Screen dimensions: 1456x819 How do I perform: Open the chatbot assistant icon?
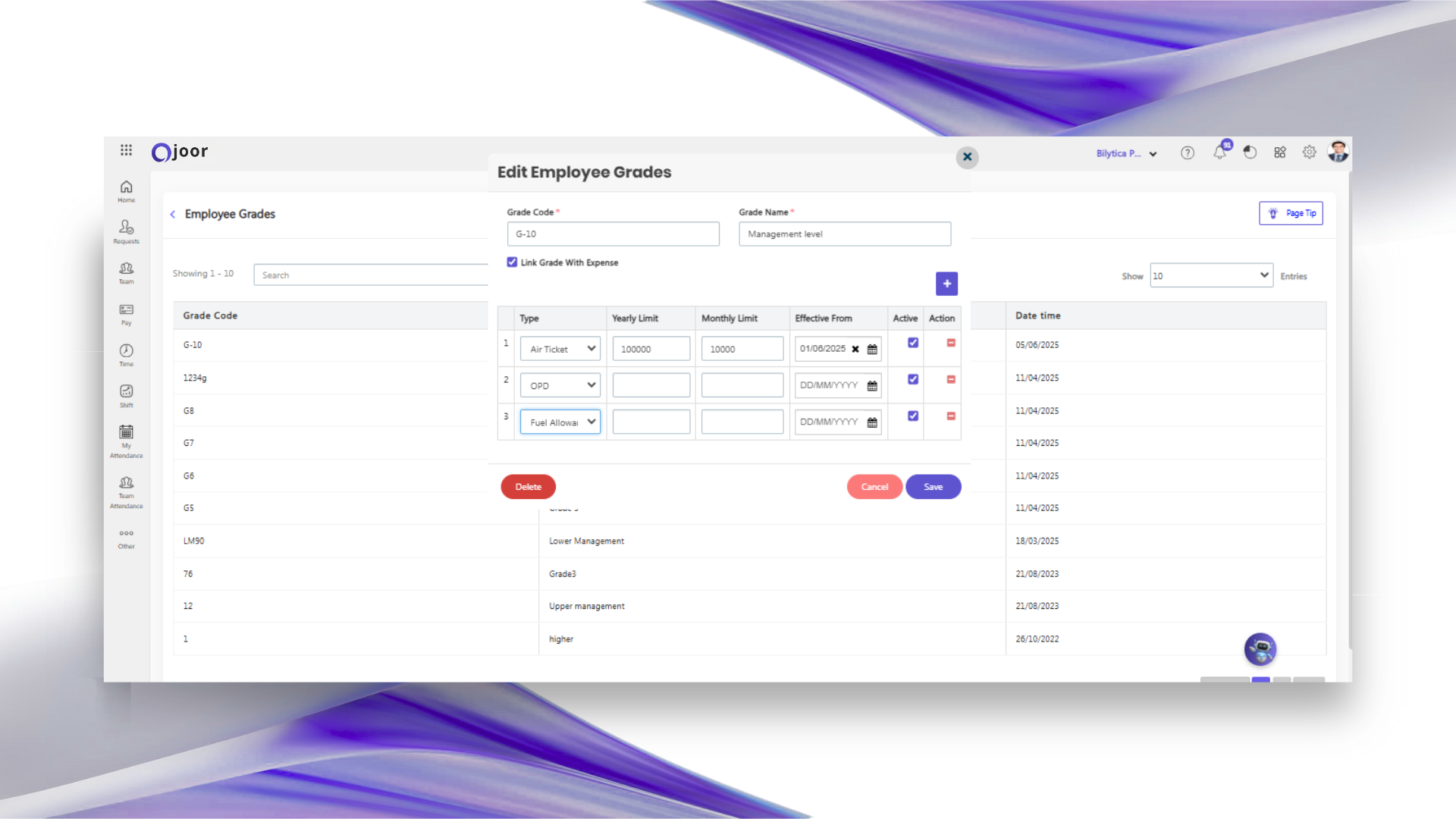[1260, 649]
